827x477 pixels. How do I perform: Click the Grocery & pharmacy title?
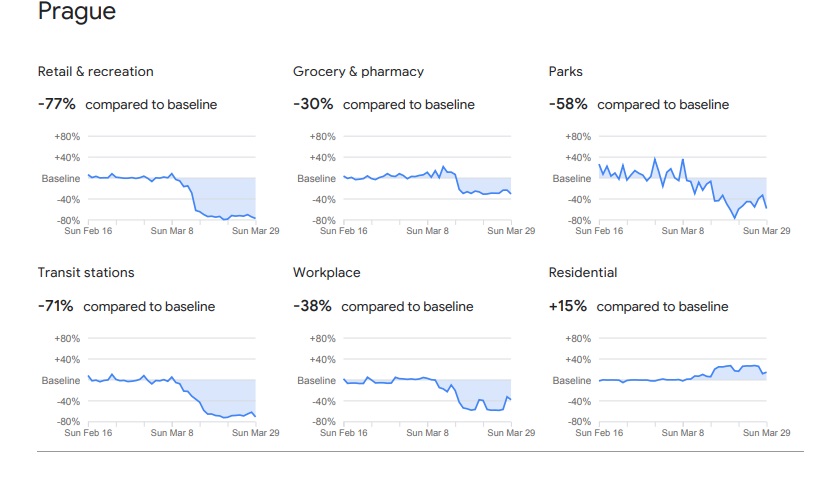tap(358, 72)
